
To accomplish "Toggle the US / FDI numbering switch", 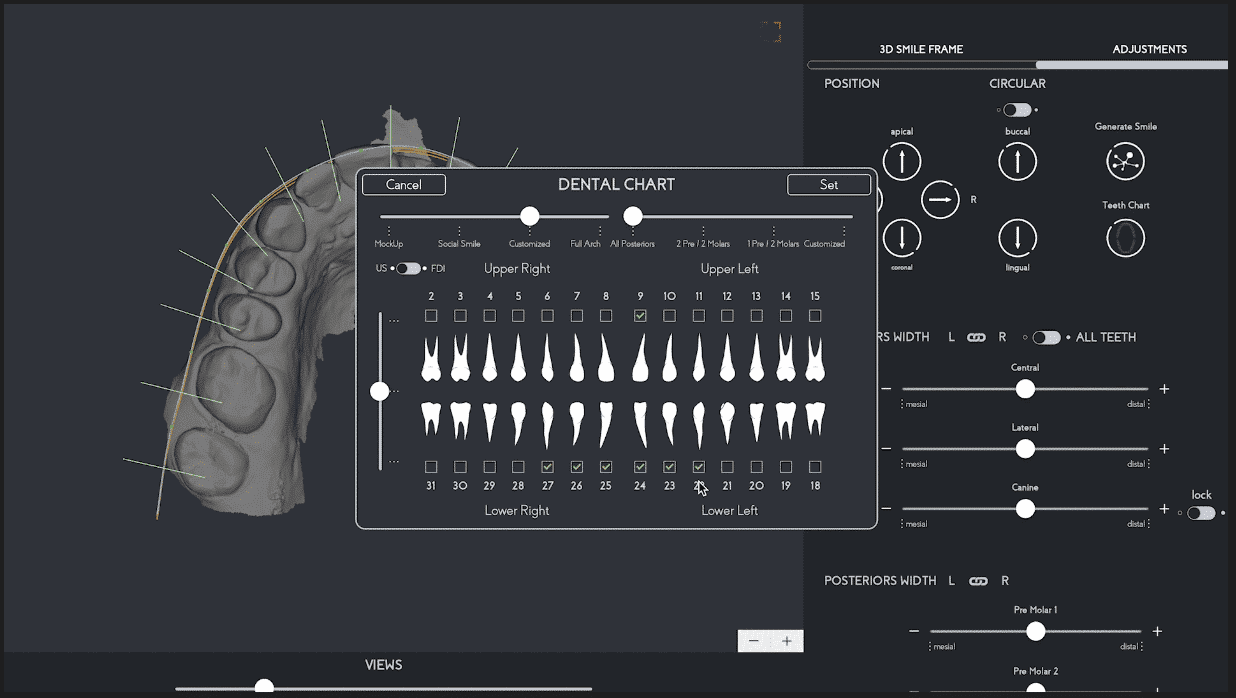I will point(408,269).
